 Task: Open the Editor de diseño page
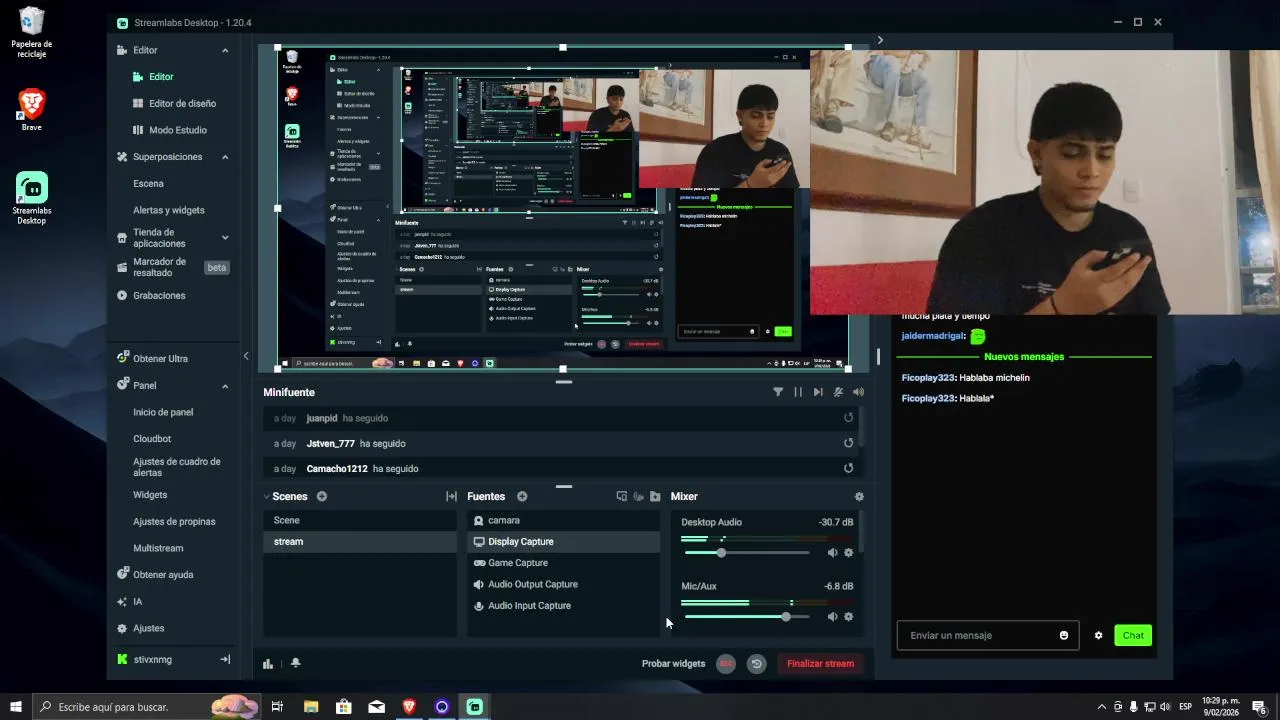(x=182, y=103)
